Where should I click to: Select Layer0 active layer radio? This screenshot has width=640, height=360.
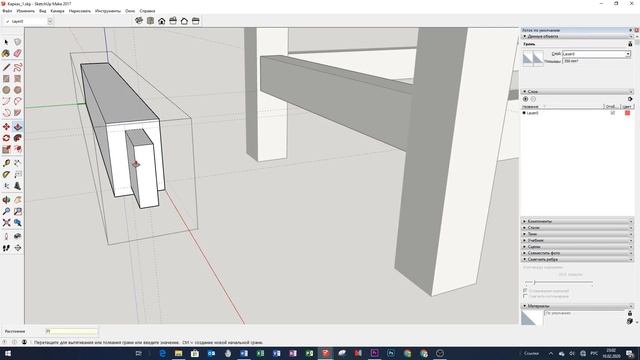click(524, 113)
